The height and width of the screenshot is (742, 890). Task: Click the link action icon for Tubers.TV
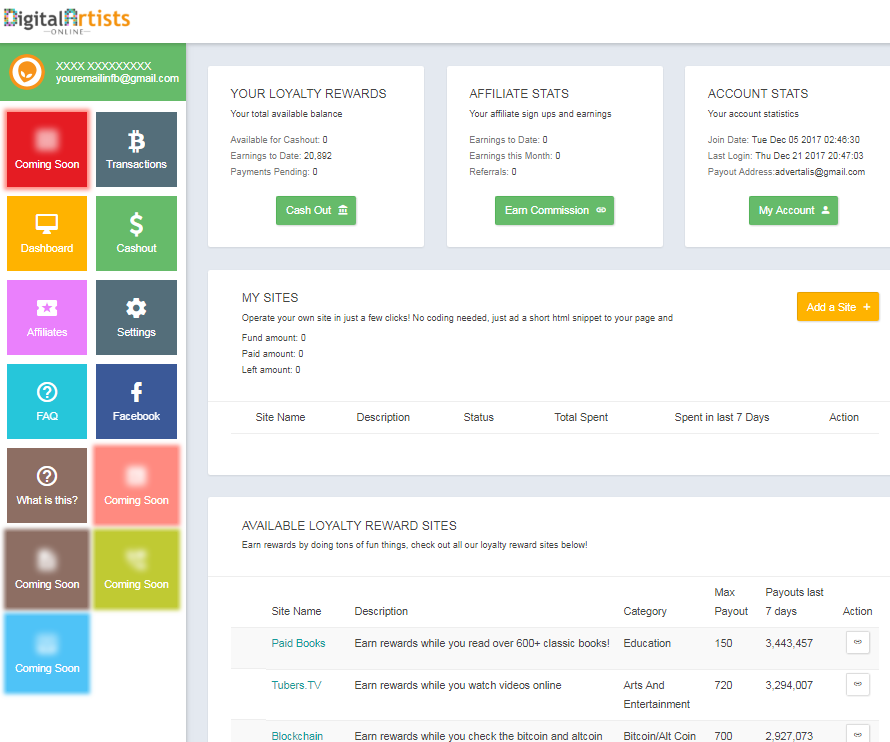pyautogui.click(x=858, y=685)
